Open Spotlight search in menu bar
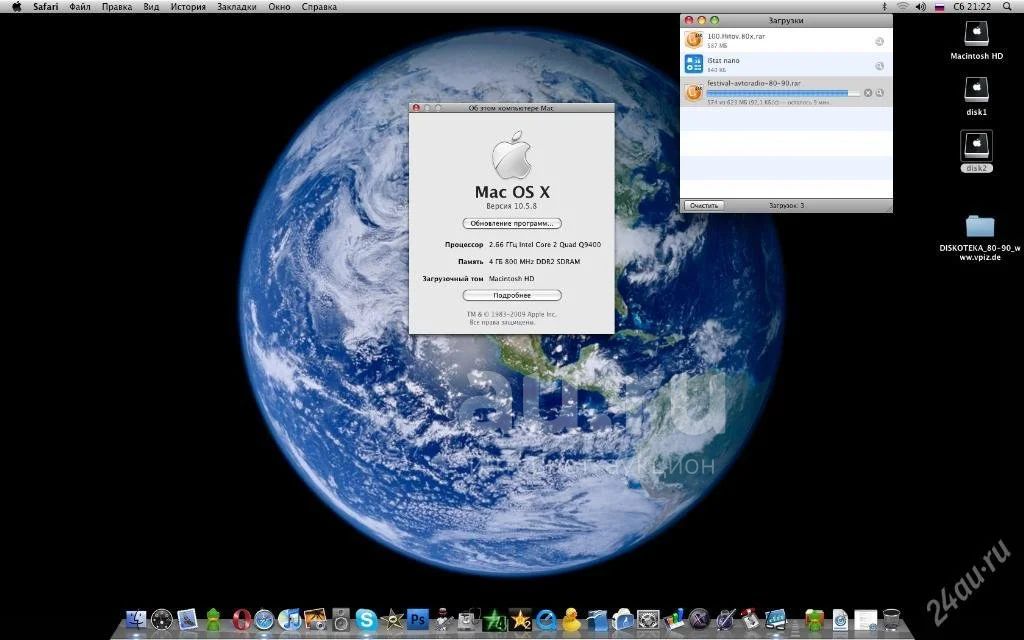 pos(1008,7)
